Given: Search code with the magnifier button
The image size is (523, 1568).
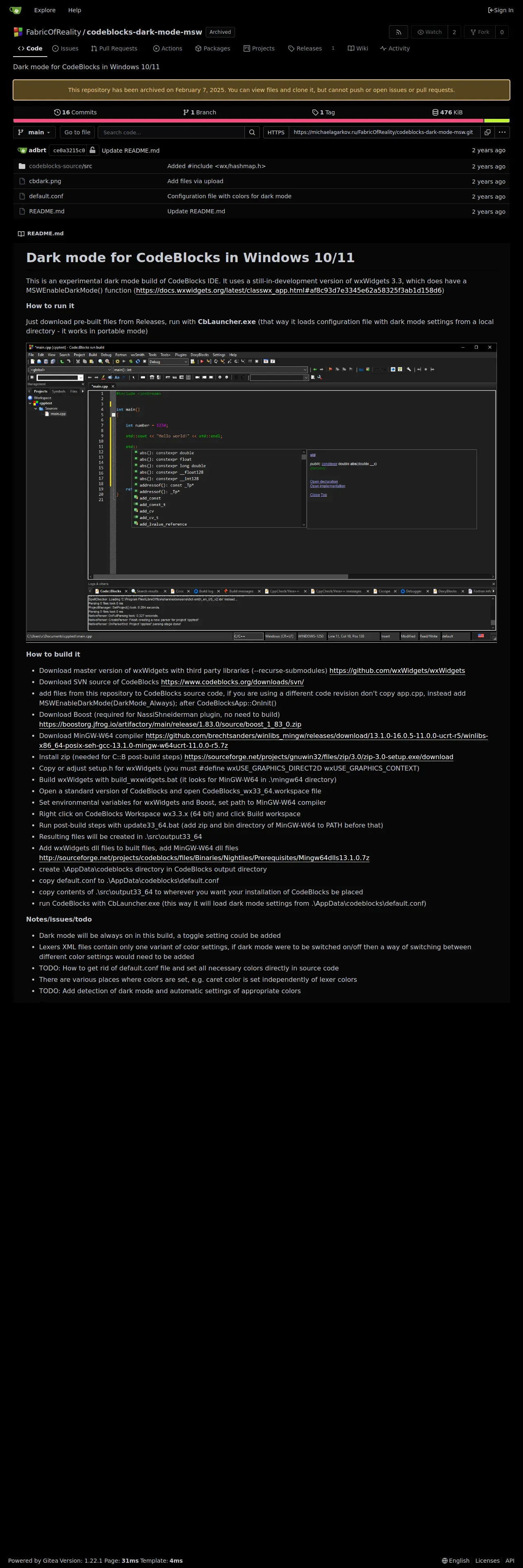Looking at the screenshot, I should pyautogui.click(x=252, y=132).
